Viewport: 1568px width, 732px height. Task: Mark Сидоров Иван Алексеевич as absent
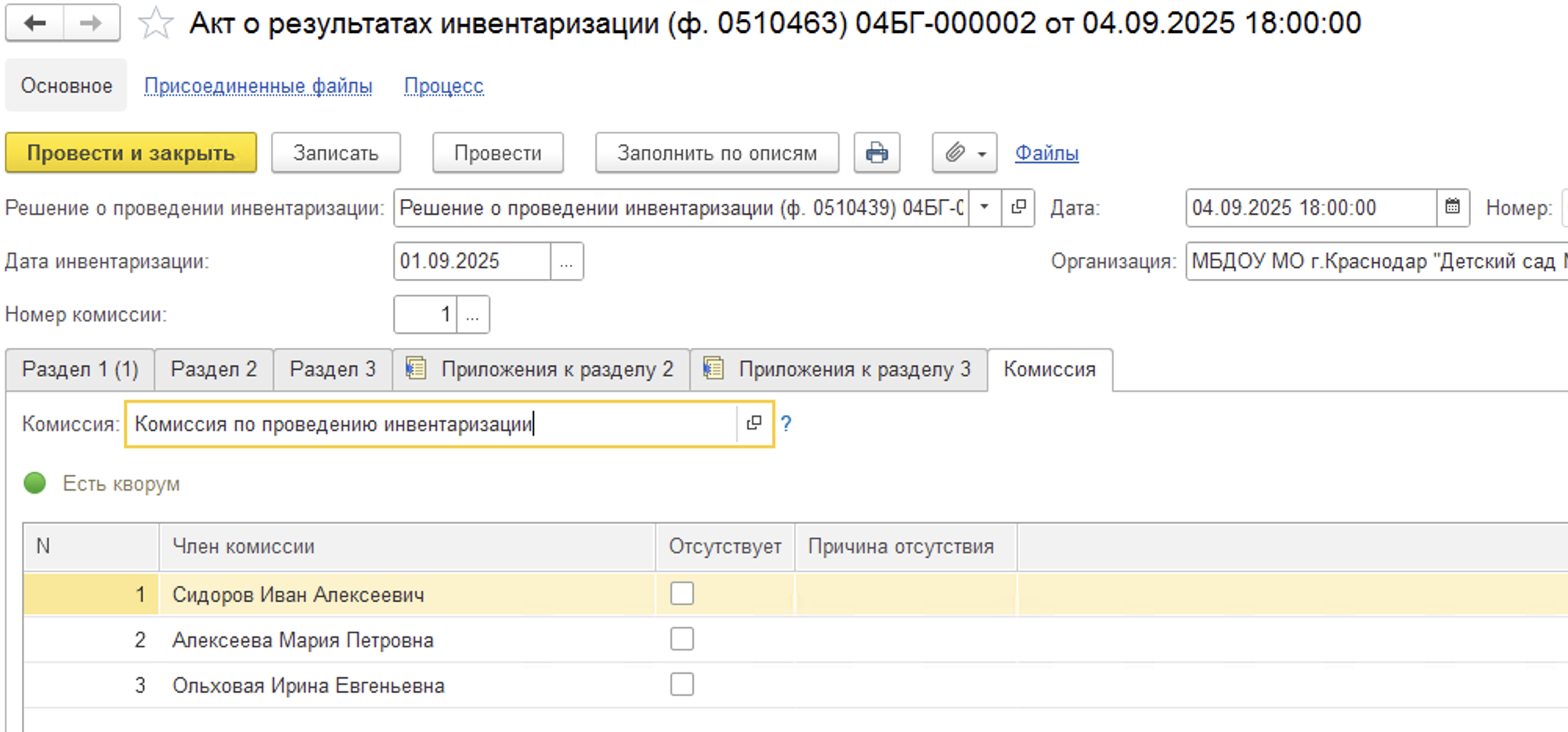(x=681, y=594)
